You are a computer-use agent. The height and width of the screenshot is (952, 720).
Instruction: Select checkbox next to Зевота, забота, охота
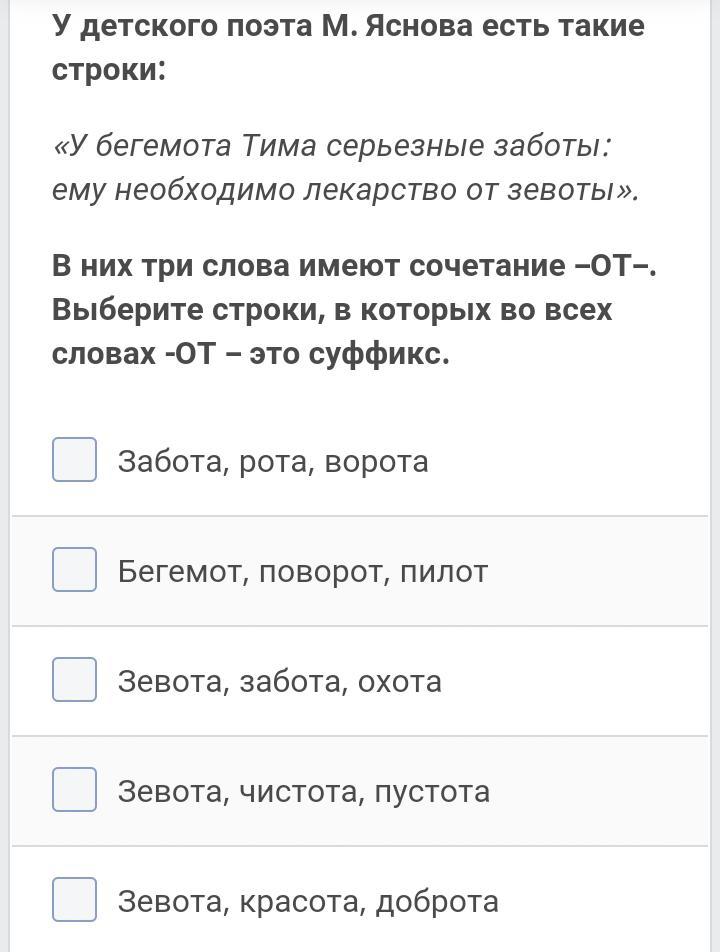(74, 680)
